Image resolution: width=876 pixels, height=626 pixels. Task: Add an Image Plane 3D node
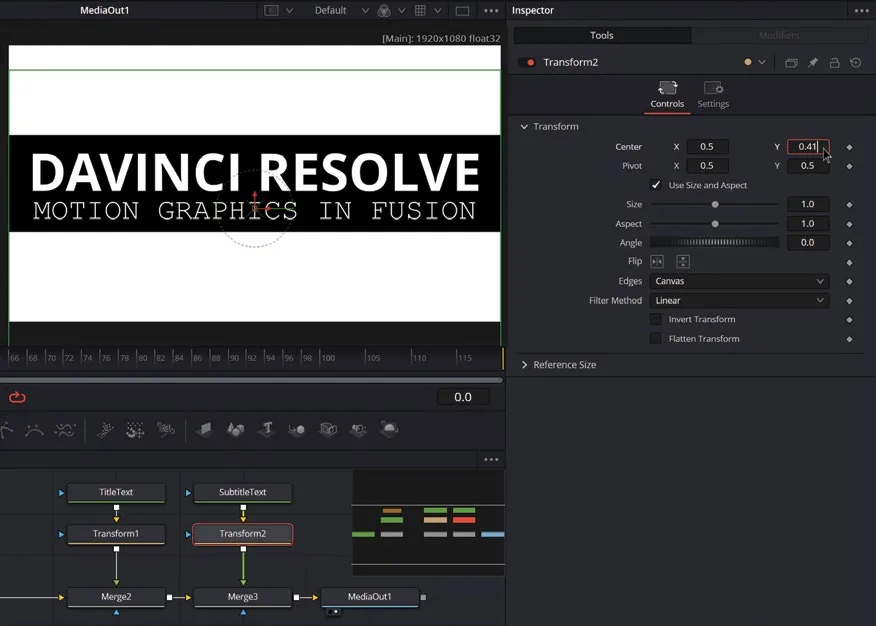click(x=204, y=429)
